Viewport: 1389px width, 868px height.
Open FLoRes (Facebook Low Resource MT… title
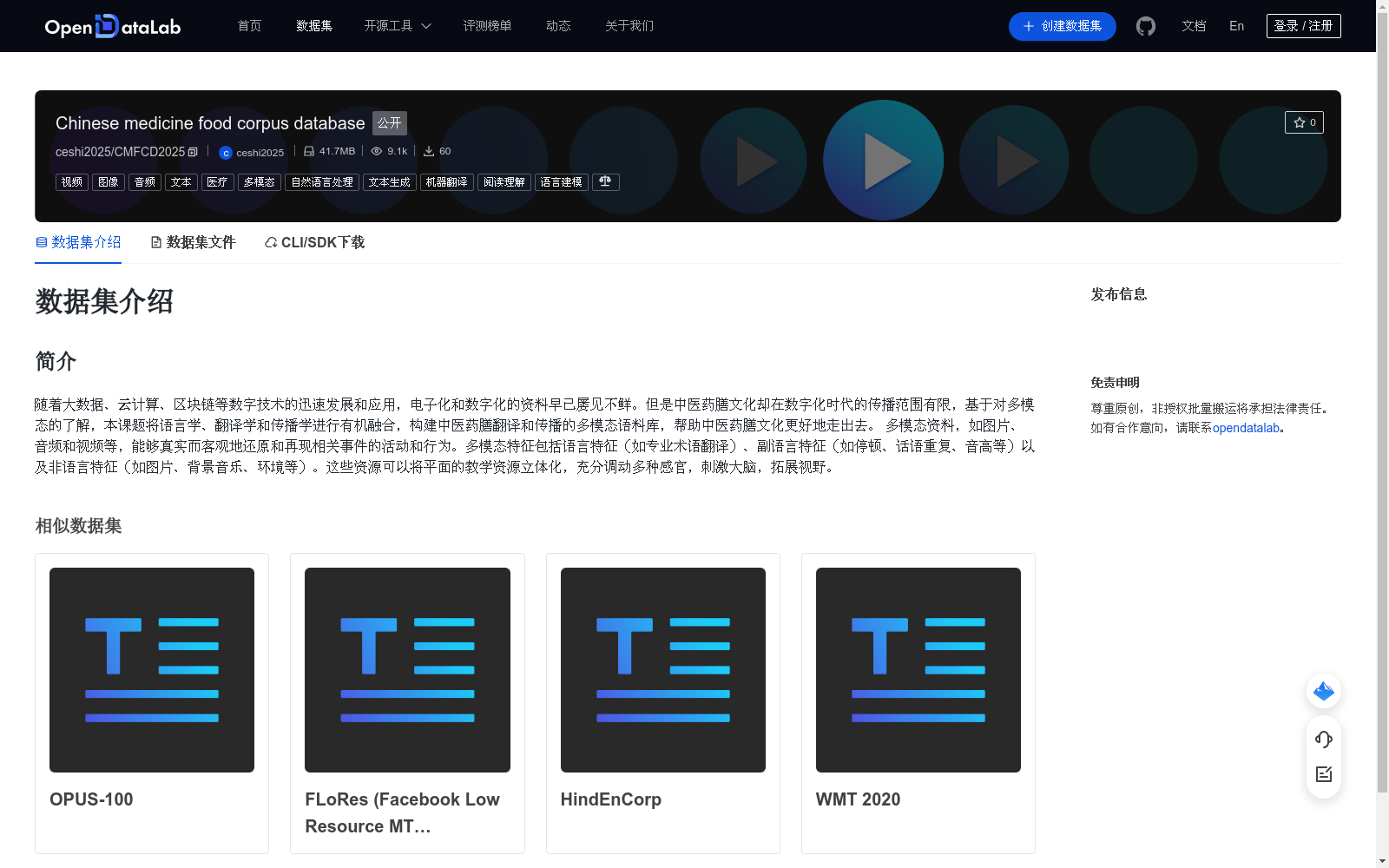point(403,812)
